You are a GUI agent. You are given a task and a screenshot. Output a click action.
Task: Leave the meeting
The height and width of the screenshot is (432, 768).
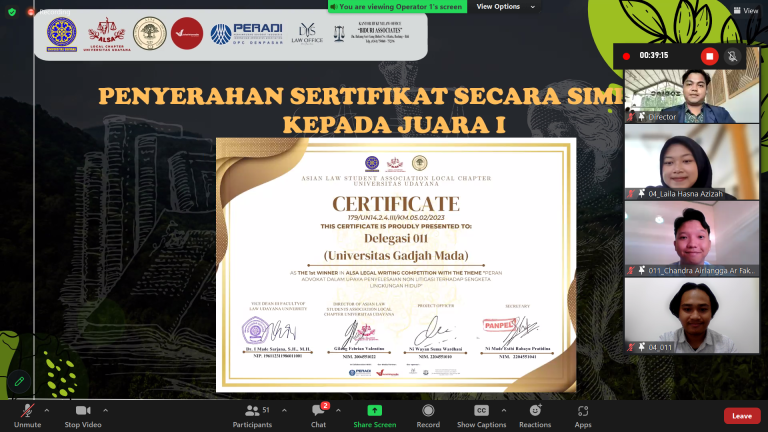pyautogui.click(x=742, y=416)
